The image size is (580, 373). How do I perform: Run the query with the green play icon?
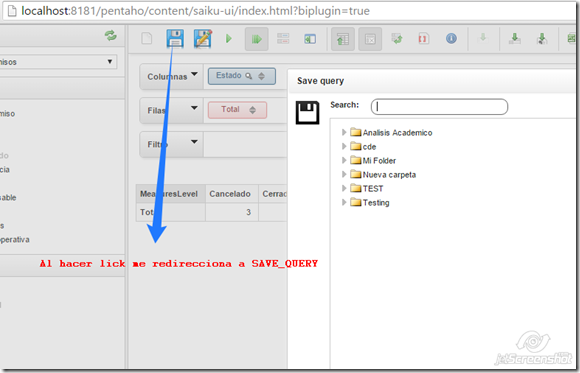[x=229, y=38]
